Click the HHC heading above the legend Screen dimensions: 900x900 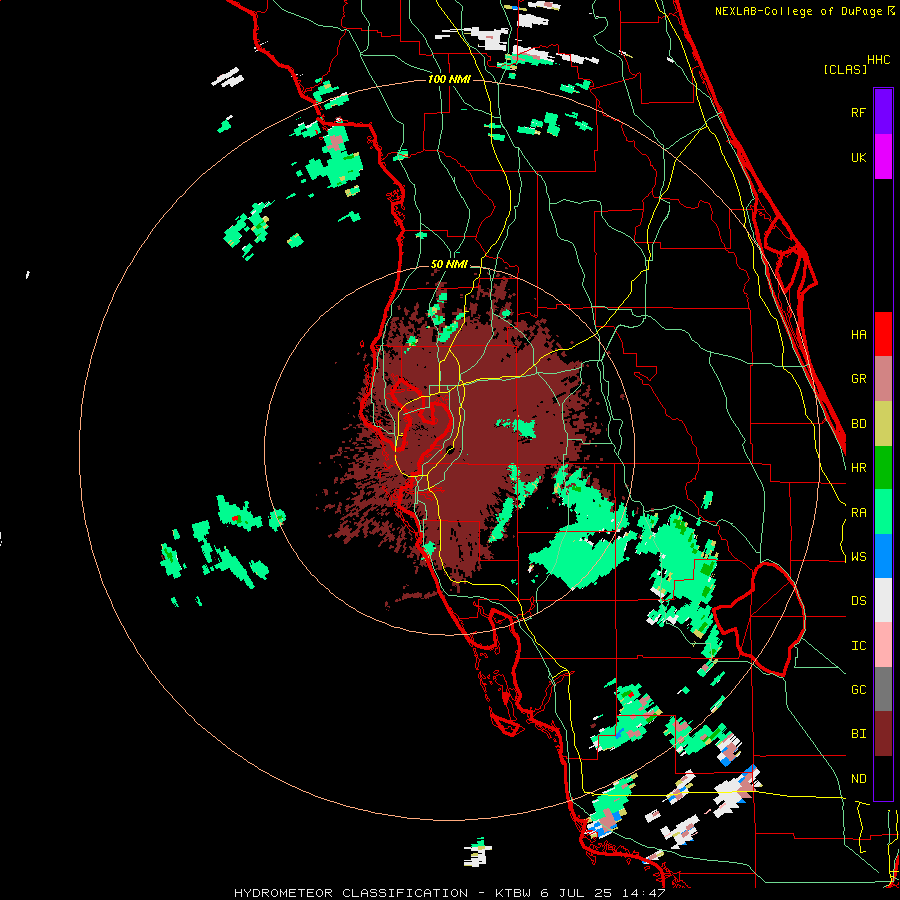pos(878,60)
